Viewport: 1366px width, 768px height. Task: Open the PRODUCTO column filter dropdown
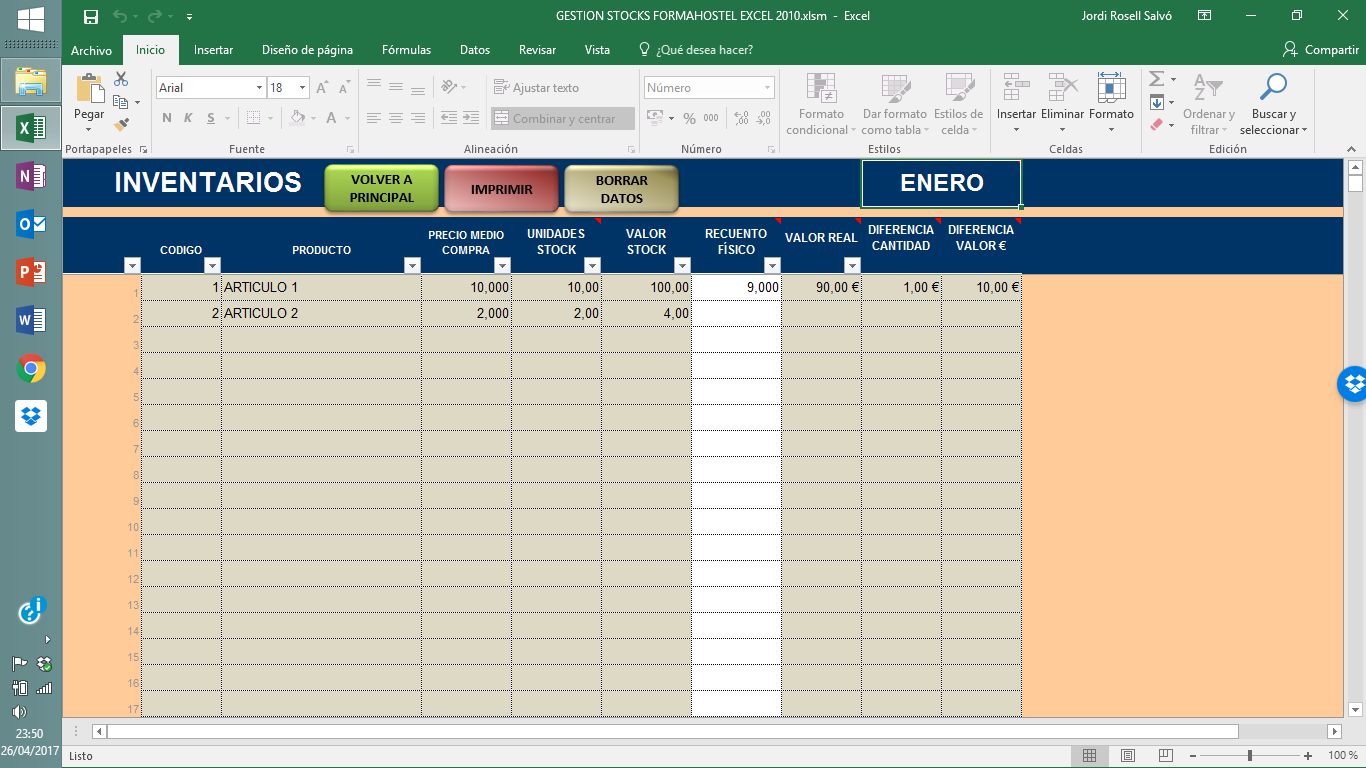(x=411, y=265)
